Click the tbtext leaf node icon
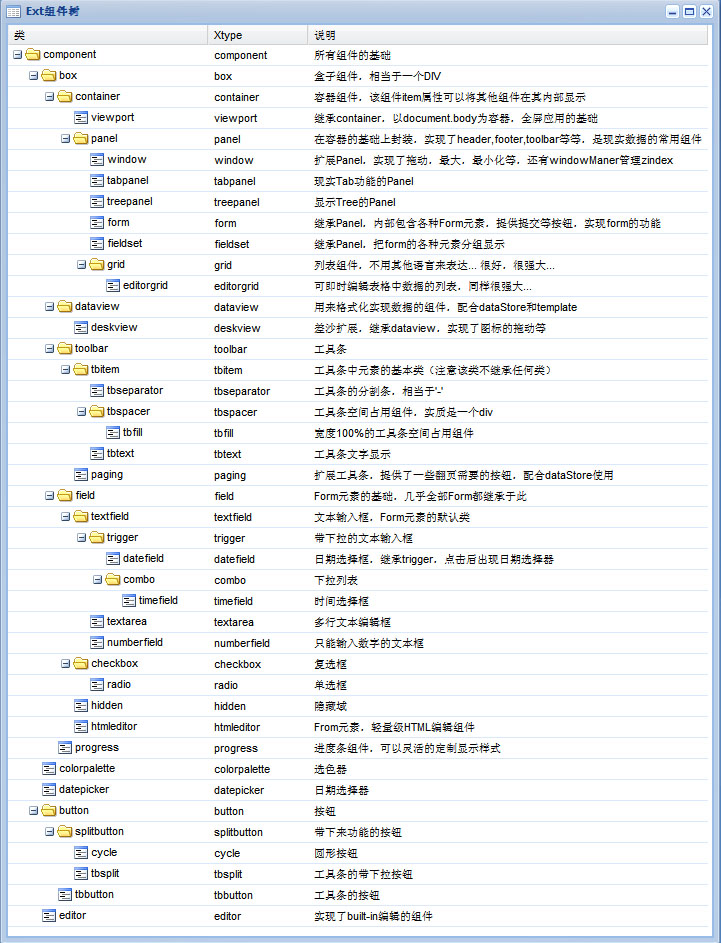 [97, 454]
